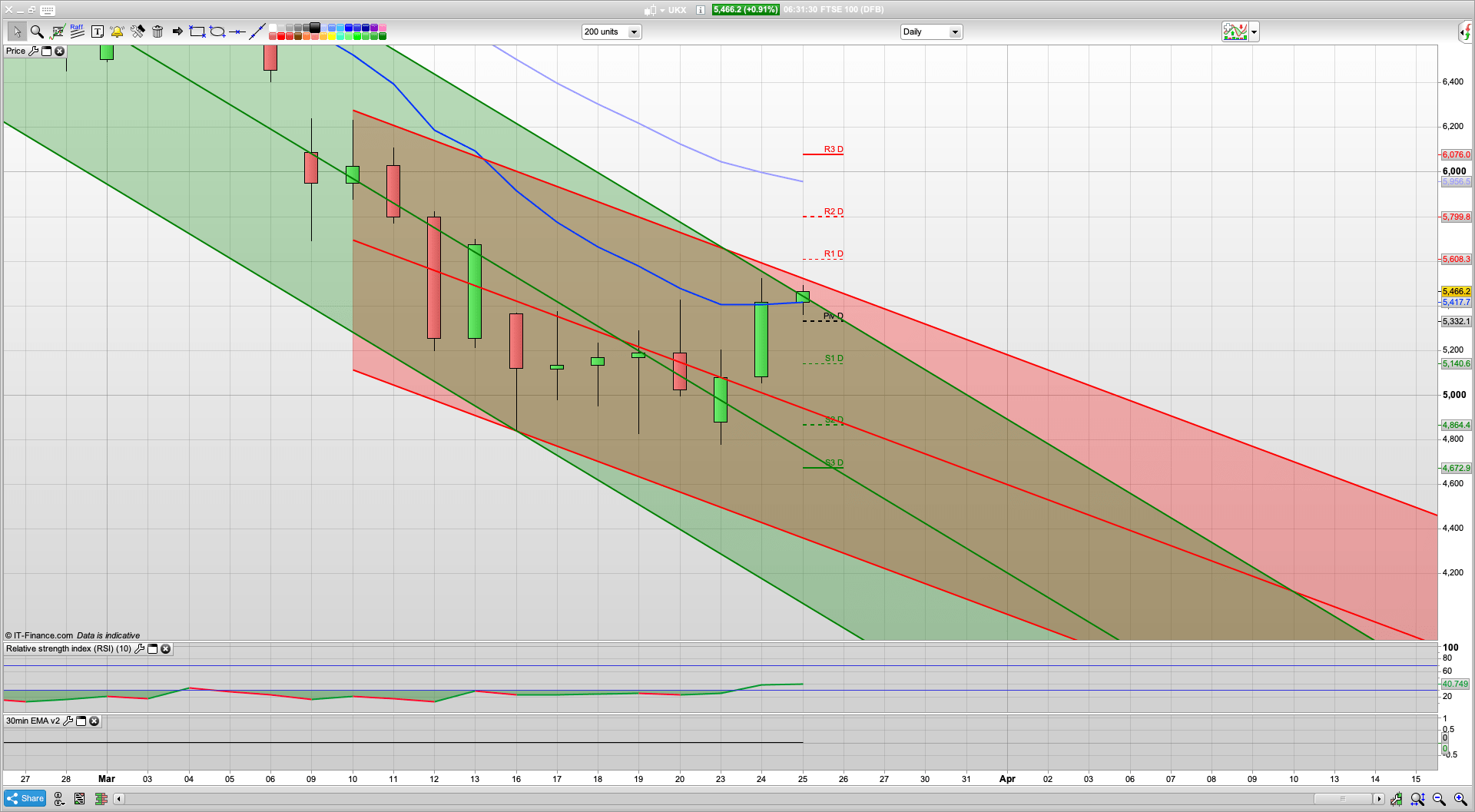Click the trash bin delete icon
Screen dimensions: 1475x812
click(x=157, y=31)
